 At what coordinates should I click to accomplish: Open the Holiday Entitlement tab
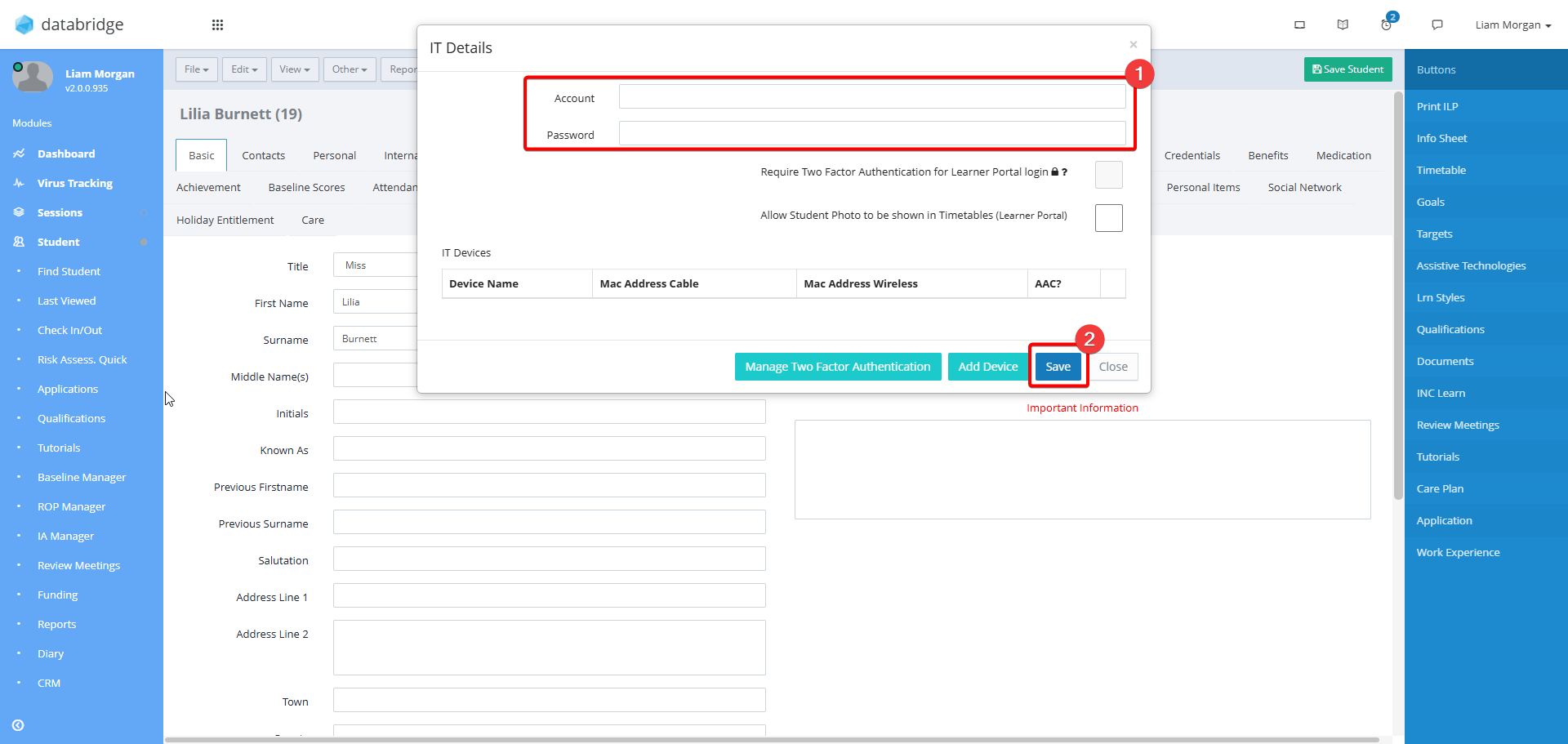coord(225,220)
